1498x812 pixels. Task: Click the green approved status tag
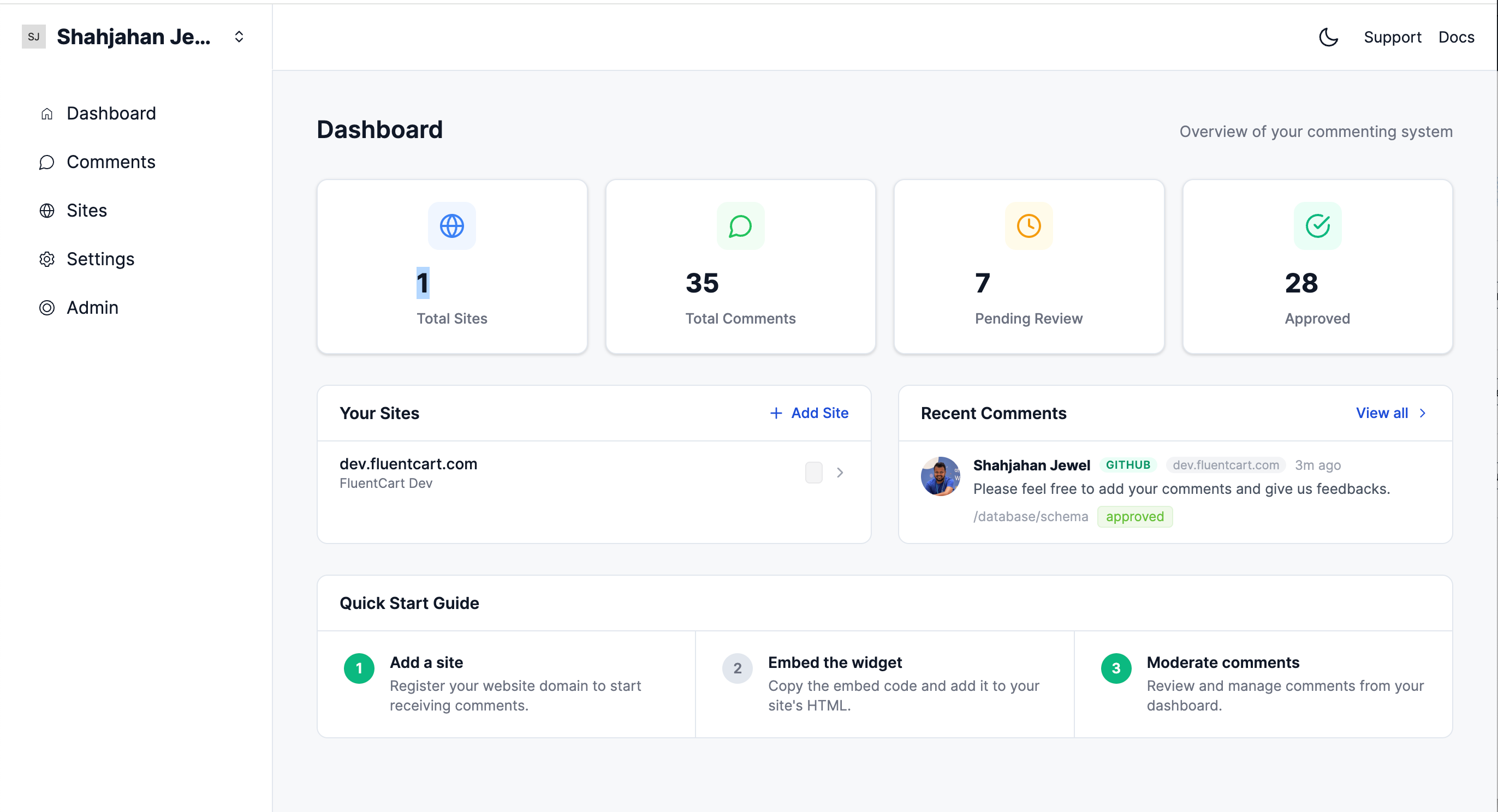tap(1134, 517)
